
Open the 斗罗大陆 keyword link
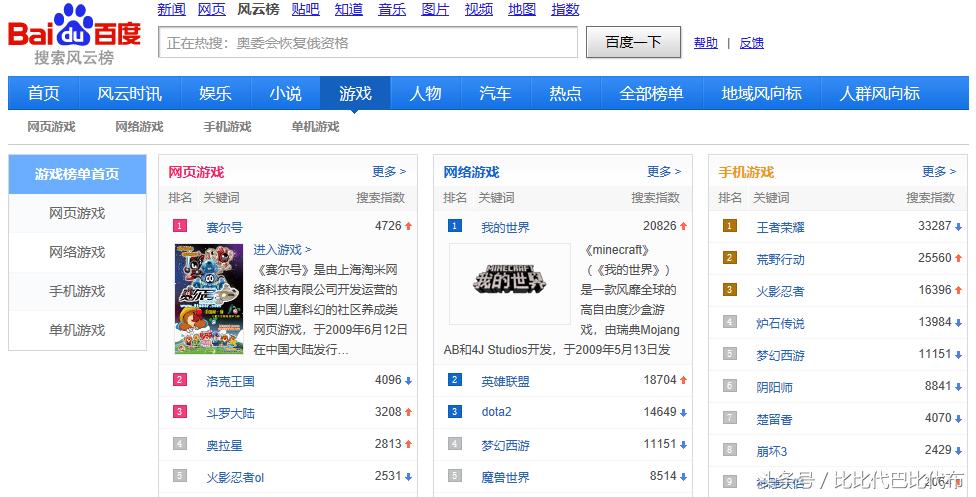[231, 413]
